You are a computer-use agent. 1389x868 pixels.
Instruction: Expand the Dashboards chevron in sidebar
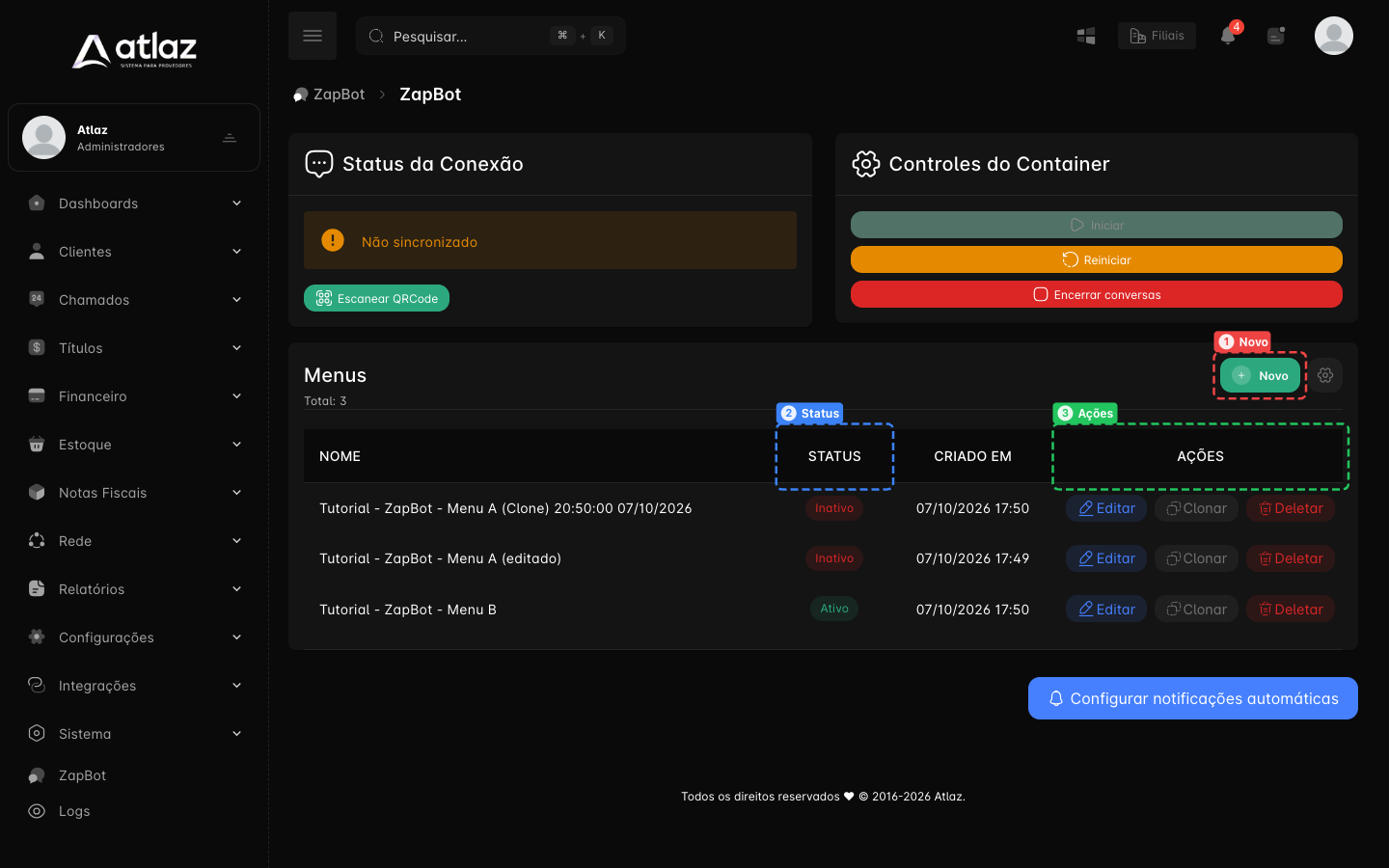236,203
